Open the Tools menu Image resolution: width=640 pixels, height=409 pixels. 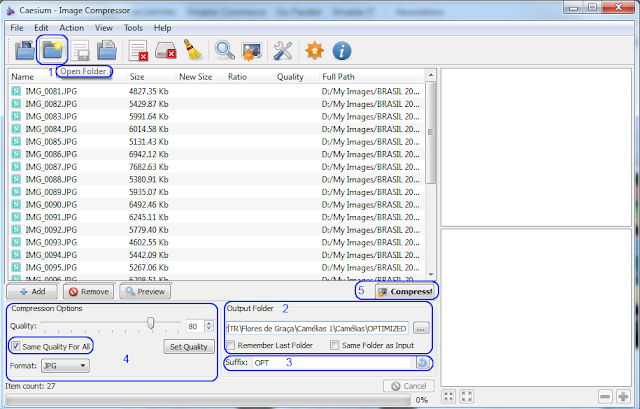(133, 28)
